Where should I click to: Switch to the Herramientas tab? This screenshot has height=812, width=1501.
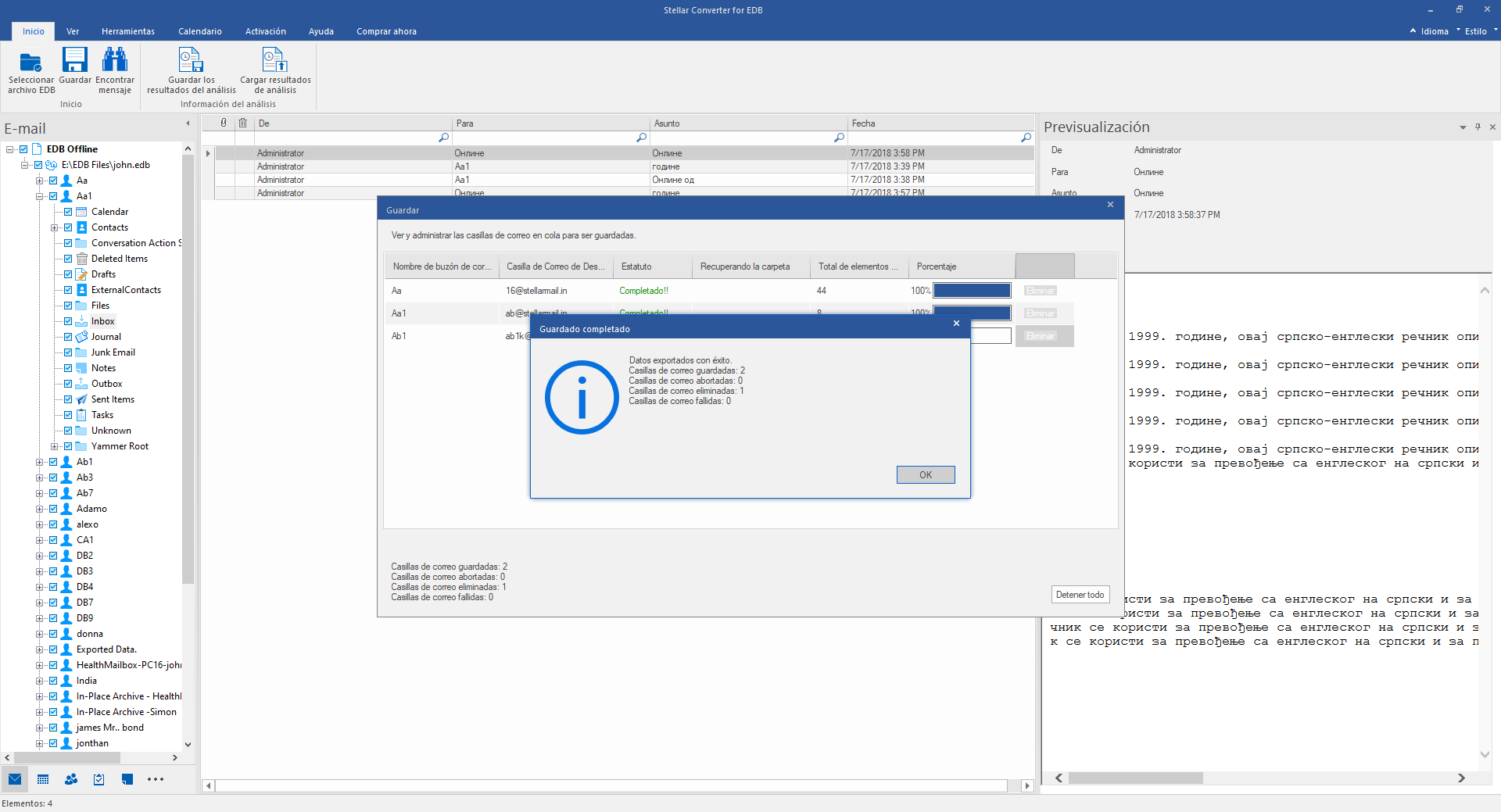point(128,31)
